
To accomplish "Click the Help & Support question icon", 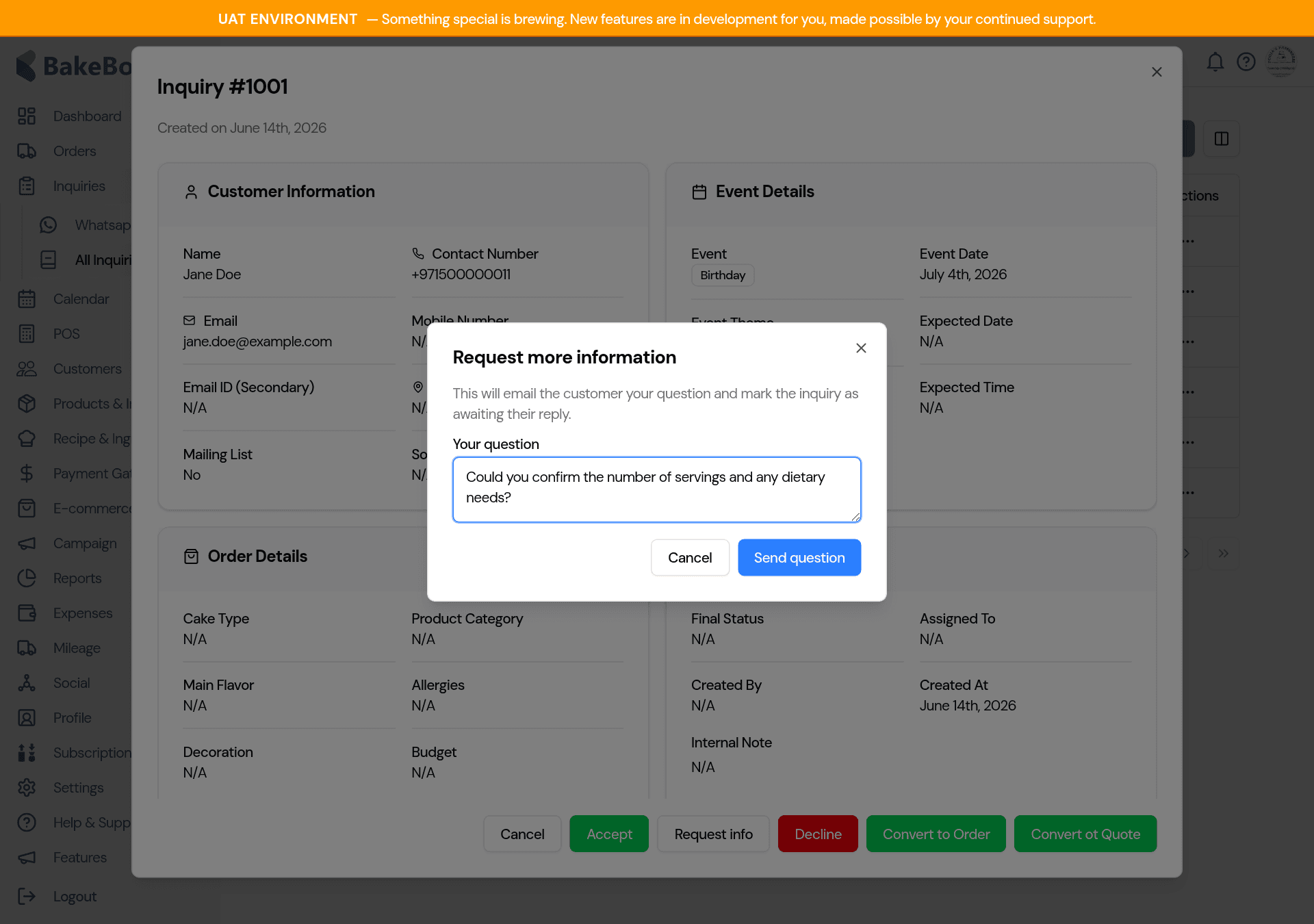I will click(x=27, y=823).
